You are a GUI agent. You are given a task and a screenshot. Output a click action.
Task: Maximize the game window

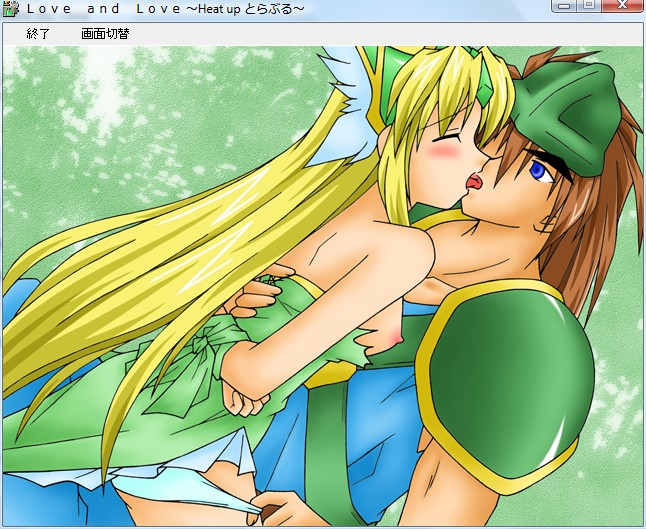pos(589,6)
